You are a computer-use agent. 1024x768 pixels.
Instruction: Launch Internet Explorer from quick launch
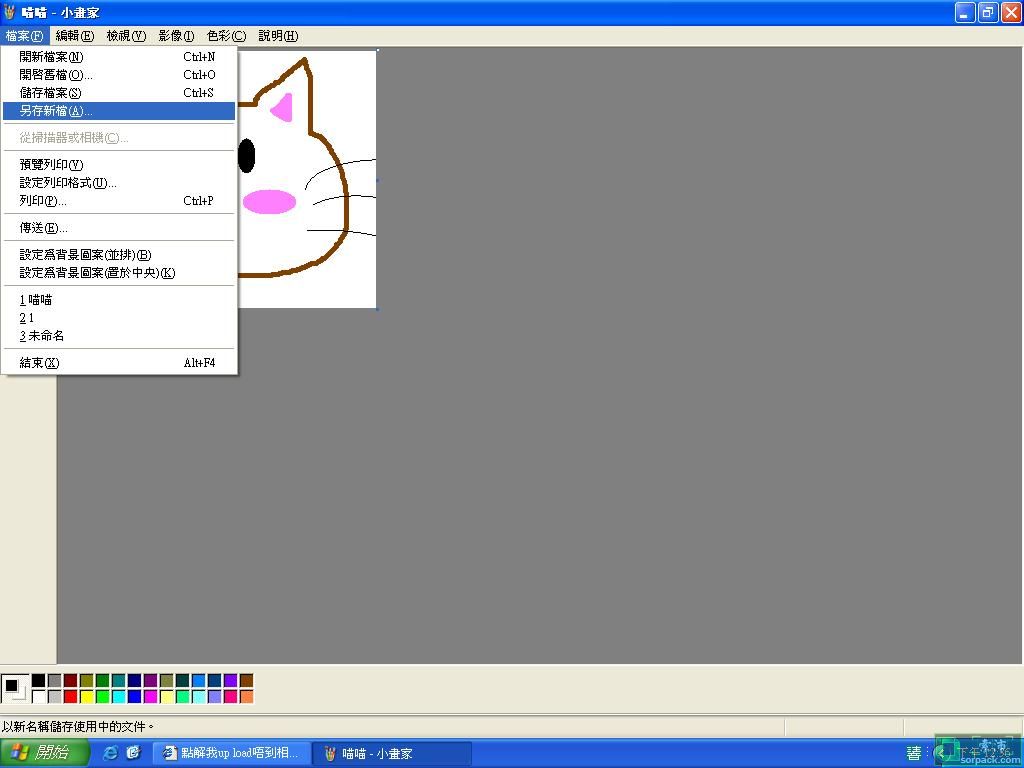111,753
